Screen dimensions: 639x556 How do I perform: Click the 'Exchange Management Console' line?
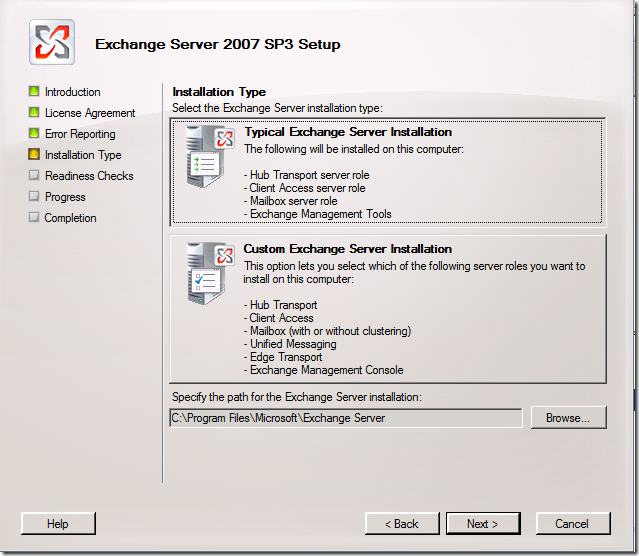pos(324,370)
